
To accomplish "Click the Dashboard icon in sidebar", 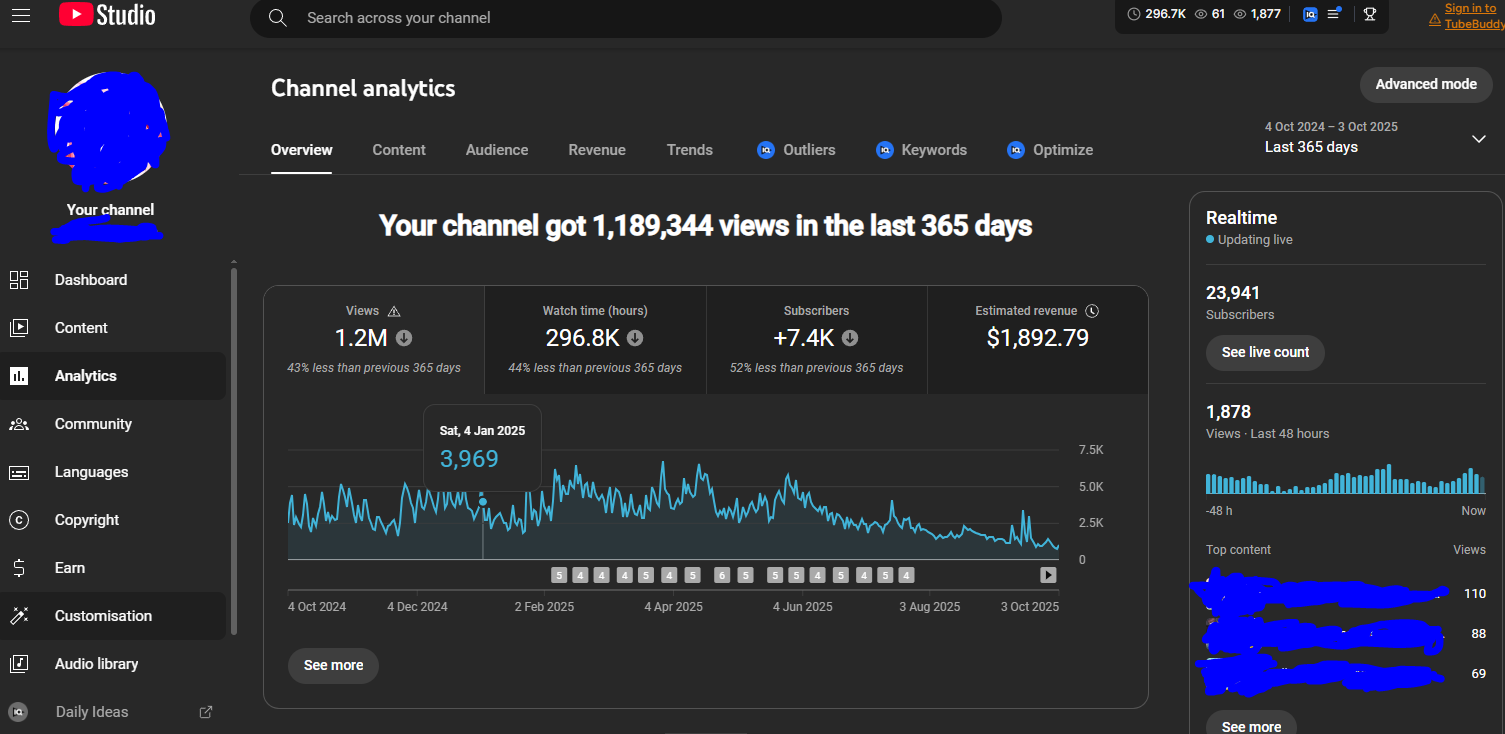I will tap(19, 280).
